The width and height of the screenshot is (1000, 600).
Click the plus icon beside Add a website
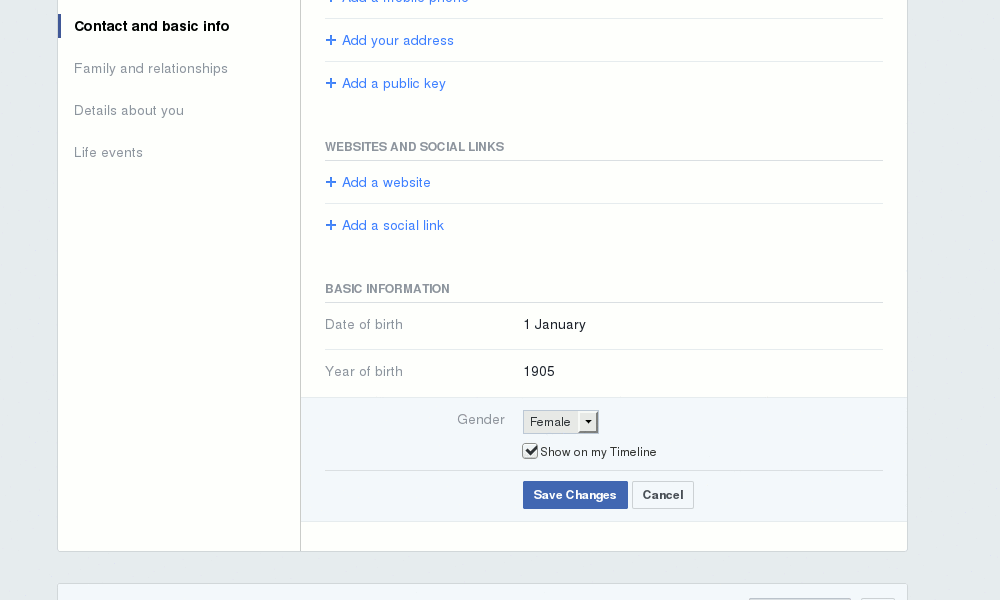(331, 183)
